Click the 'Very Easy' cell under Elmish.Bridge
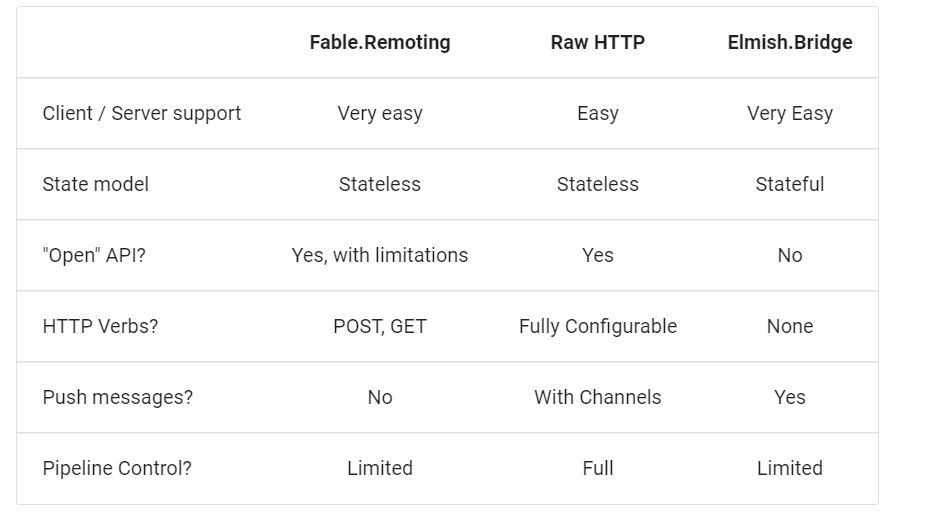Screen dimensions: 925x531 [x=790, y=113]
